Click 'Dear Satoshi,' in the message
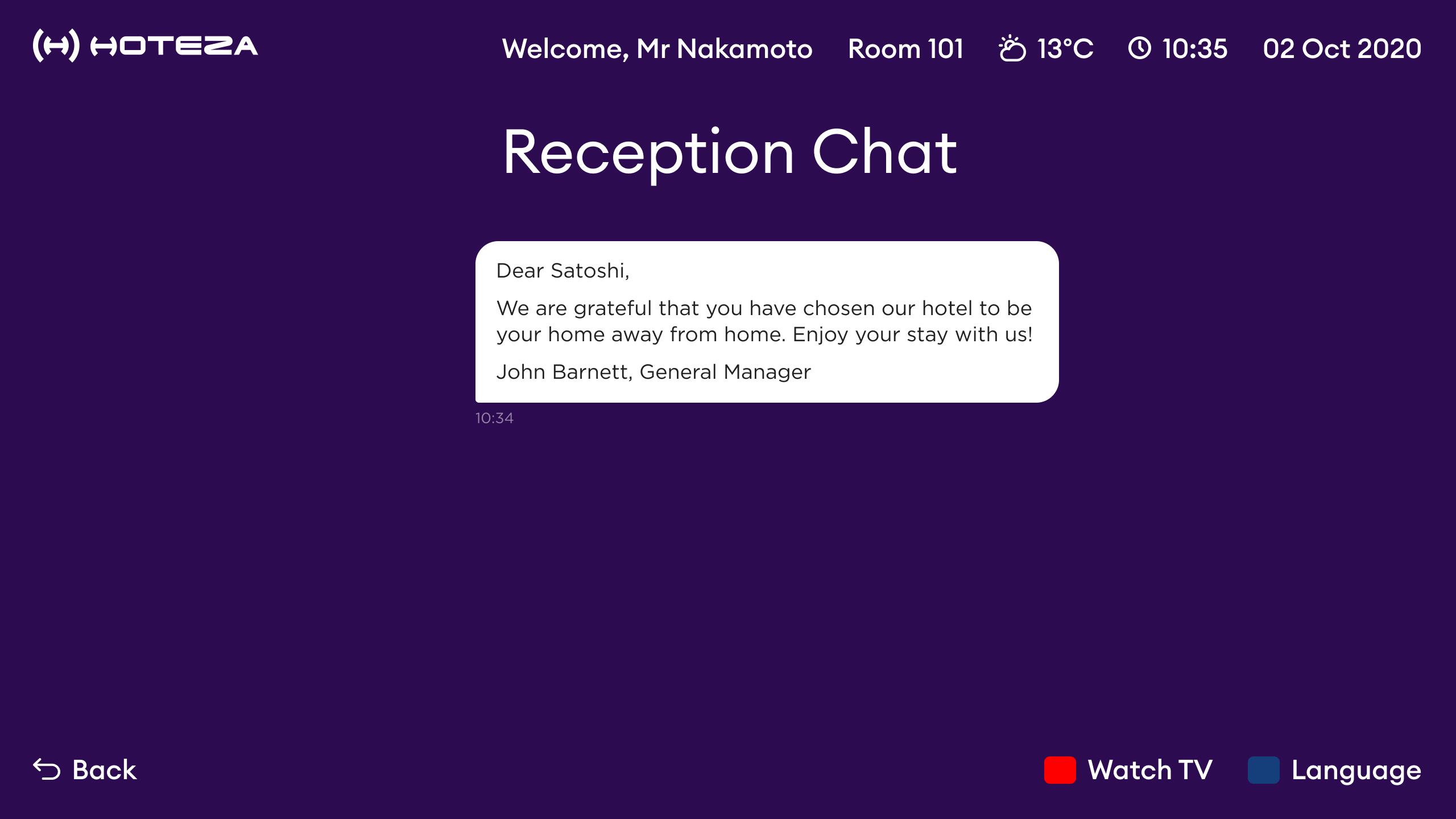Screen dimensions: 1456x819 (x=563, y=271)
